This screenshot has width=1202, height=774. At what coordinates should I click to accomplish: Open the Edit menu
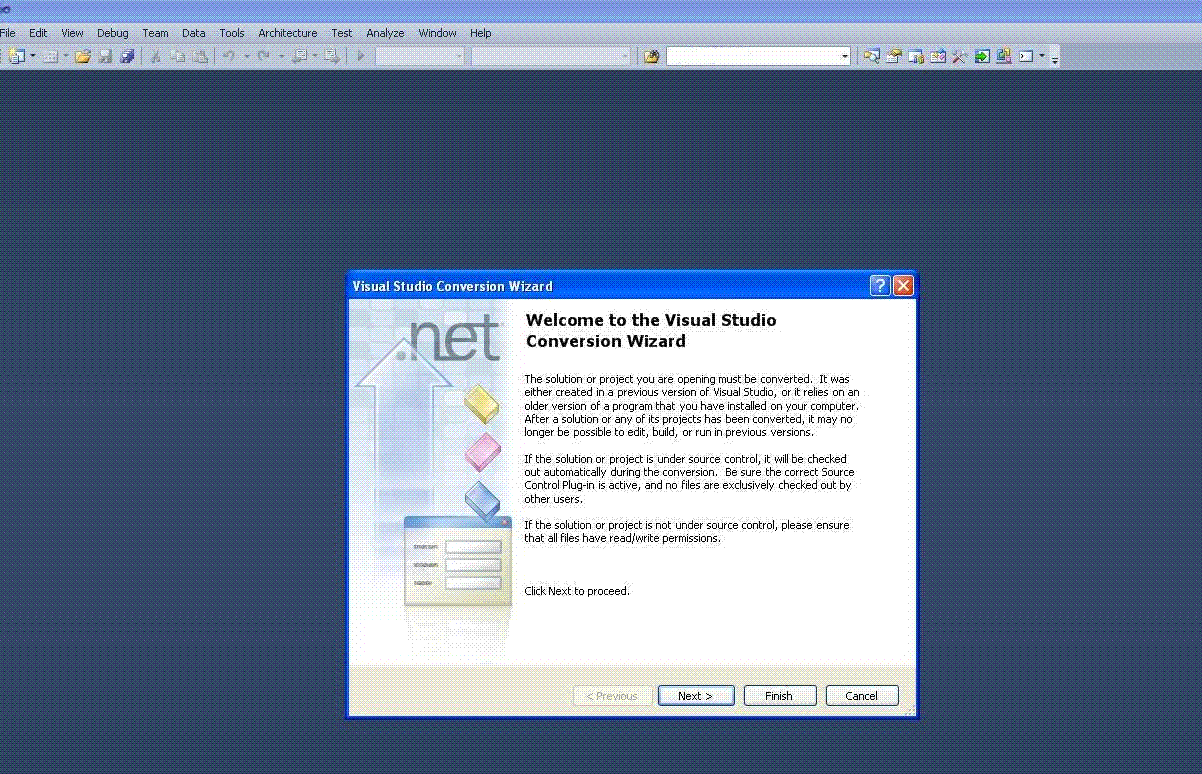tap(38, 33)
